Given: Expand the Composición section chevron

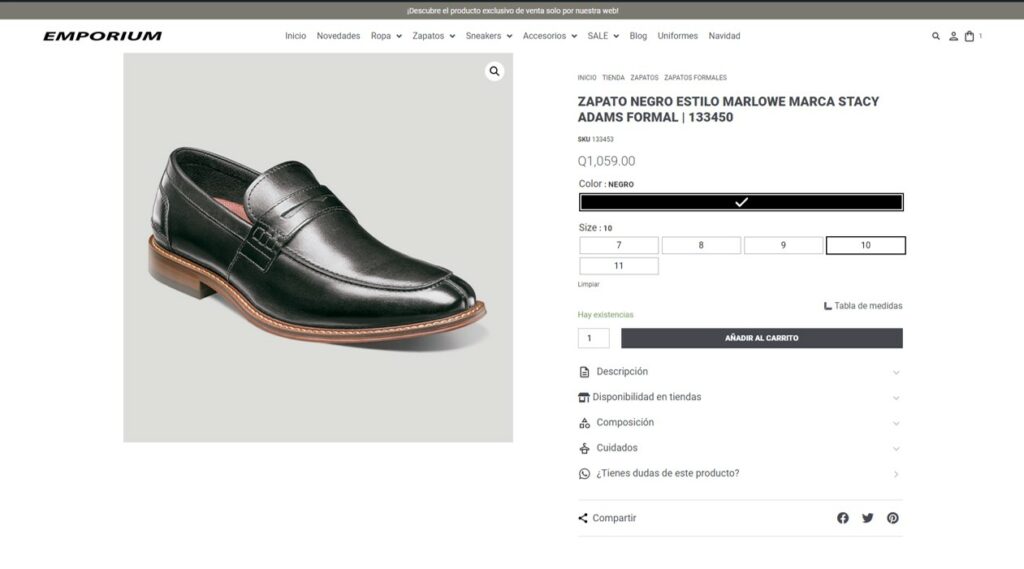Looking at the screenshot, I should 896,423.
